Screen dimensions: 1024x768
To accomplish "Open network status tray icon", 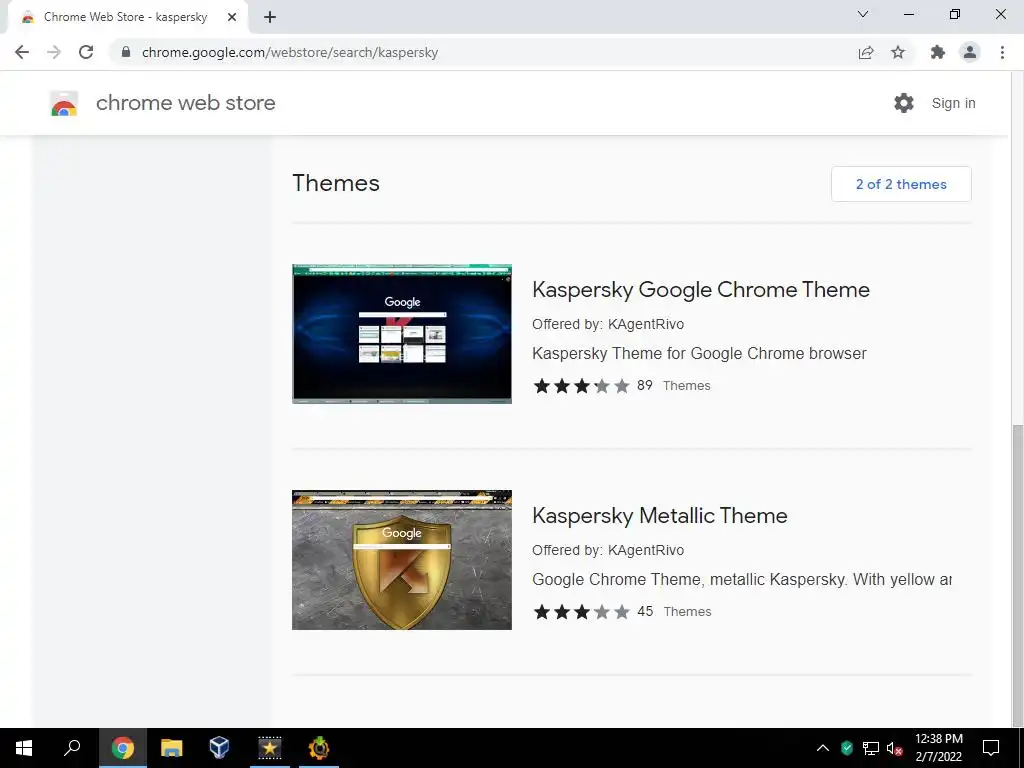I will 871,748.
